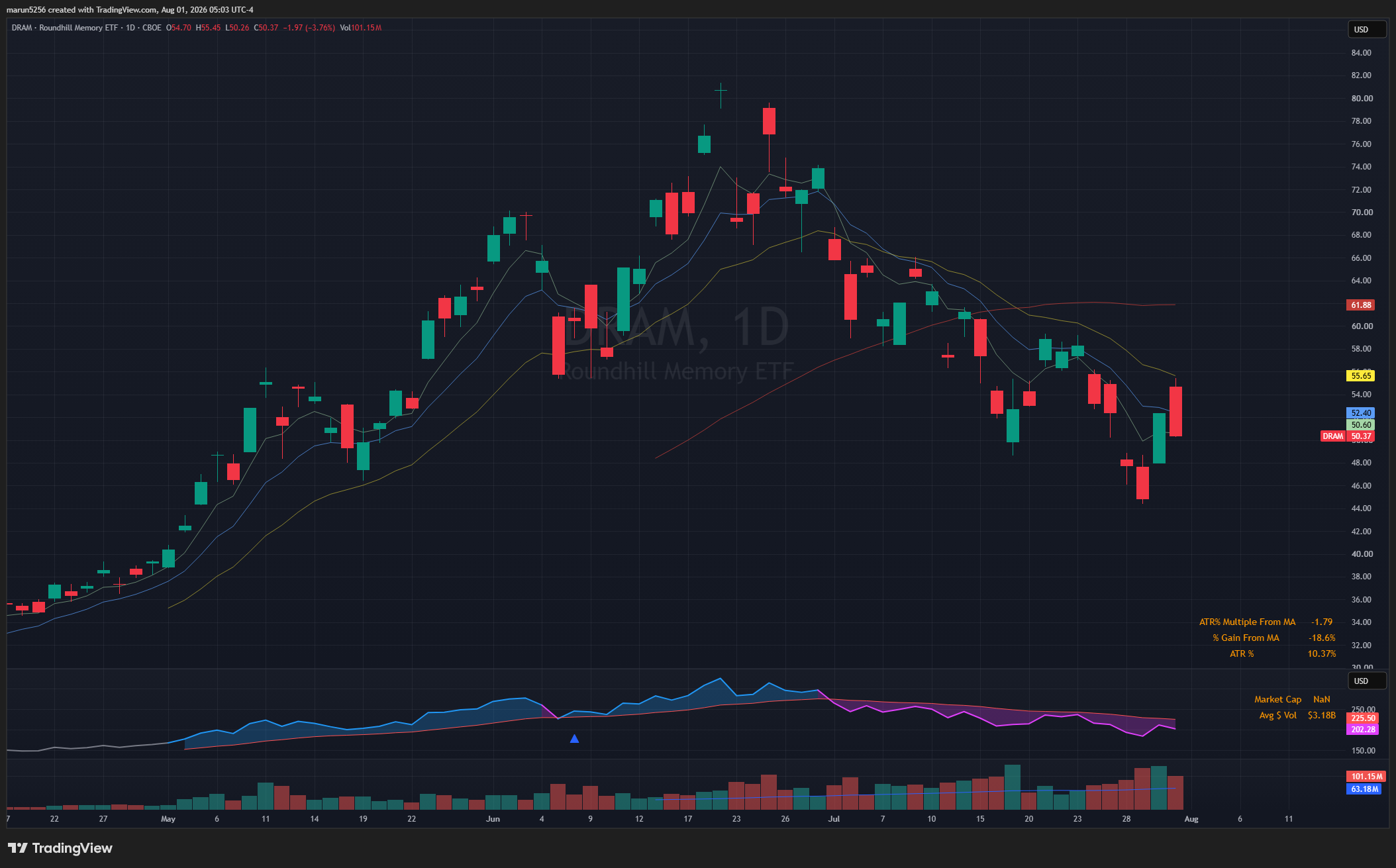Viewport: 1396px width, 868px height.
Task: Click the Jul label on the time axis
Action: click(x=834, y=819)
